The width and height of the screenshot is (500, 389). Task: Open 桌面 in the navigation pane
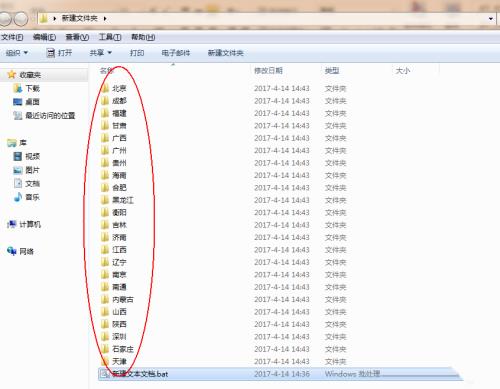pos(33,102)
